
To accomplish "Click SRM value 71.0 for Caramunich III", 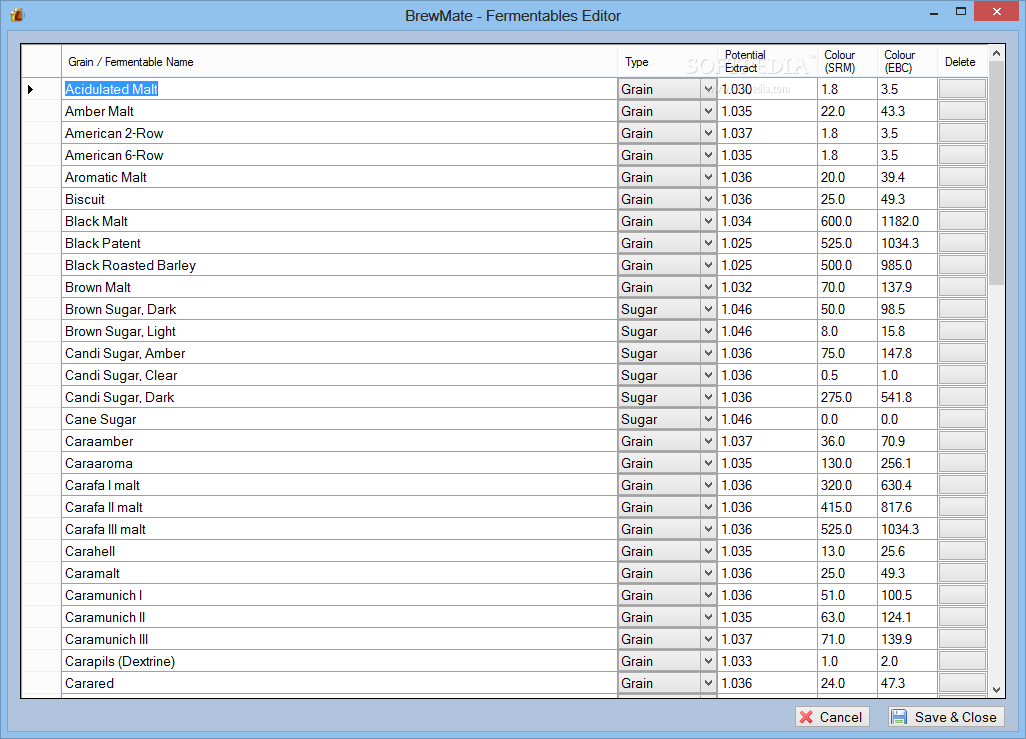I will (847, 640).
